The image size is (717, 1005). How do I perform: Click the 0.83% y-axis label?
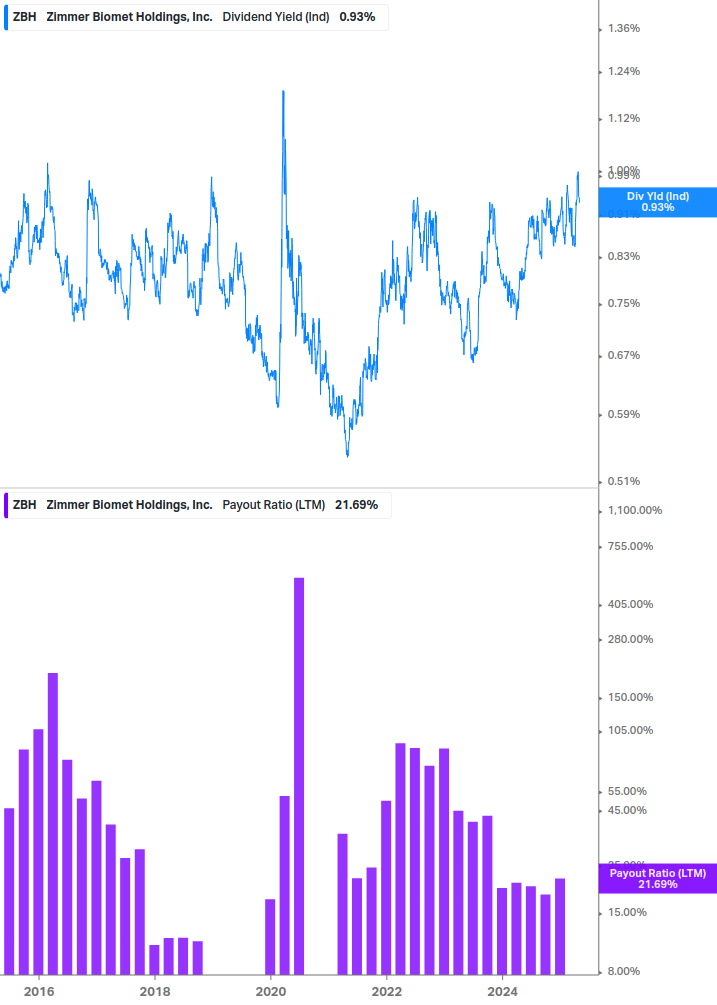pos(623,256)
